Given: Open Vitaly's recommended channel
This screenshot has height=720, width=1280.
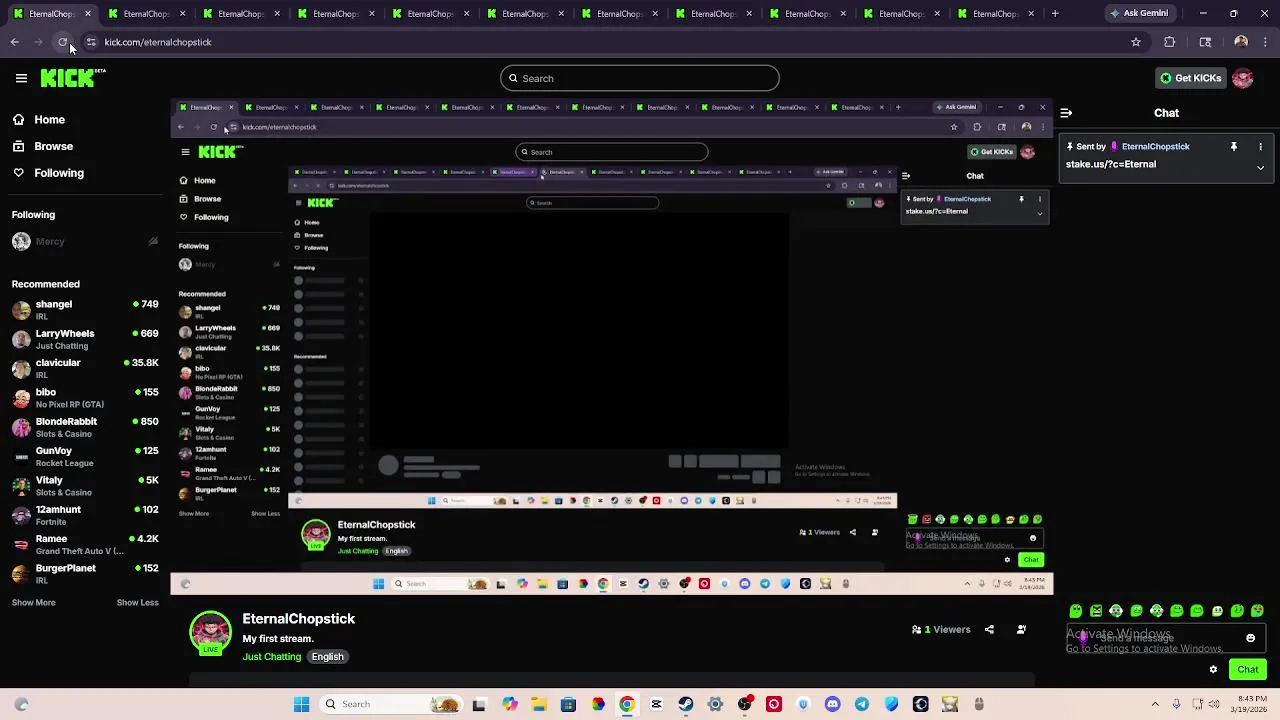Looking at the screenshot, I should point(85,486).
